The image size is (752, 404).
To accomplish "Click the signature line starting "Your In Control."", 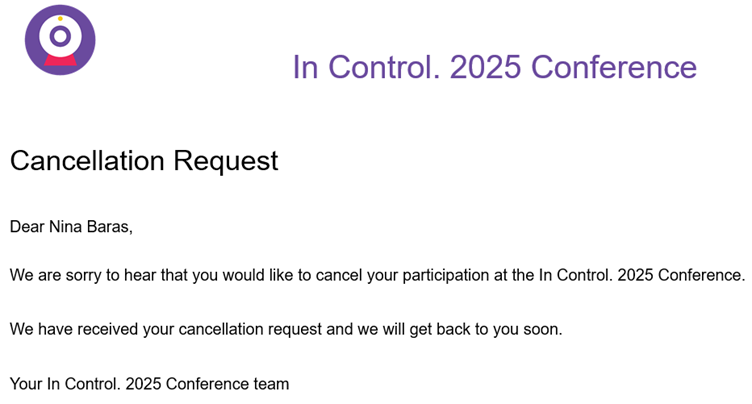I will [149, 383].
